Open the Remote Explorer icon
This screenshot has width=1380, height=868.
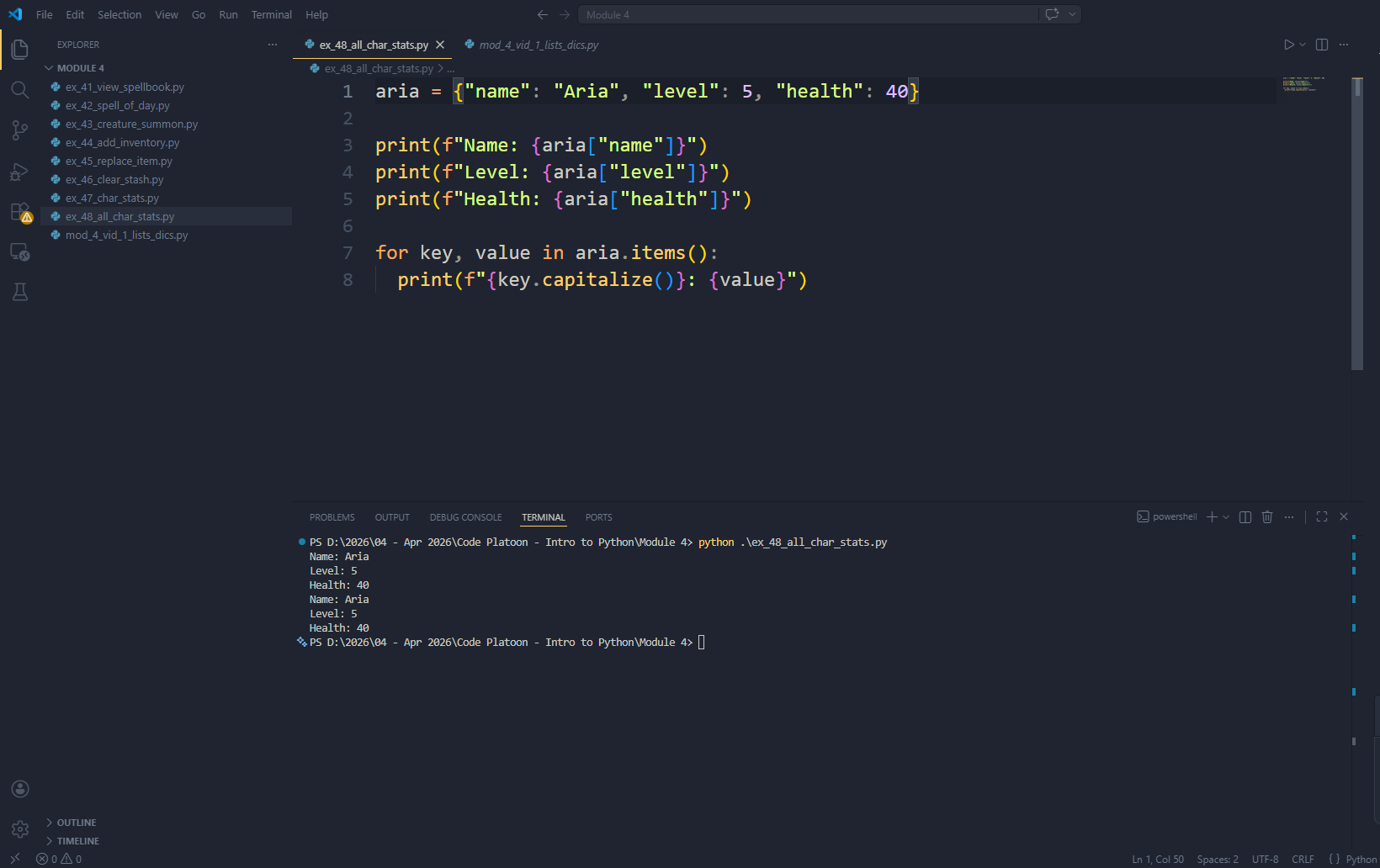(x=20, y=252)
